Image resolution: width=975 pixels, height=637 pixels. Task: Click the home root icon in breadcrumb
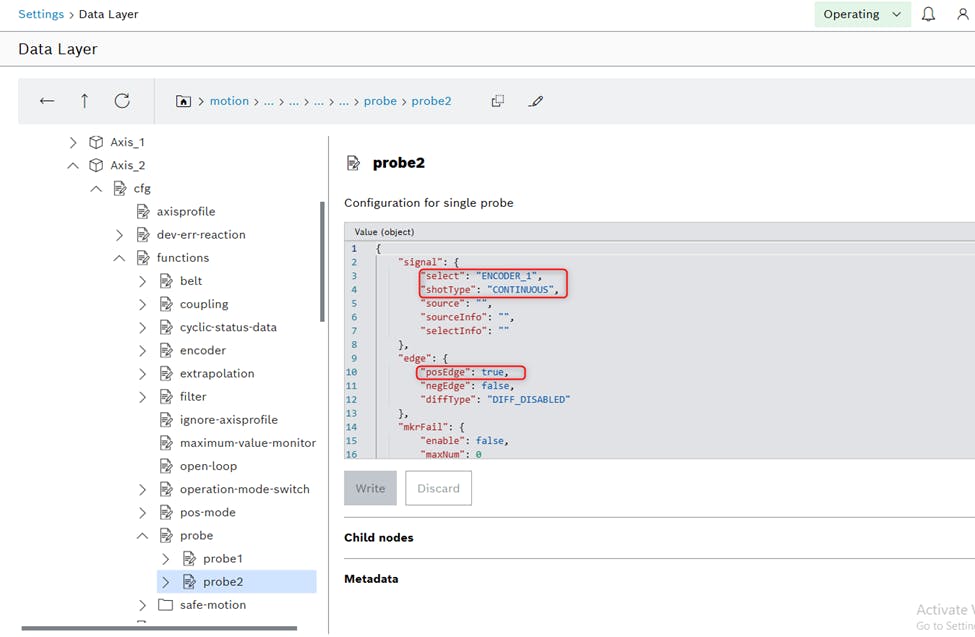pyautogui.click(x=183, y=101)
